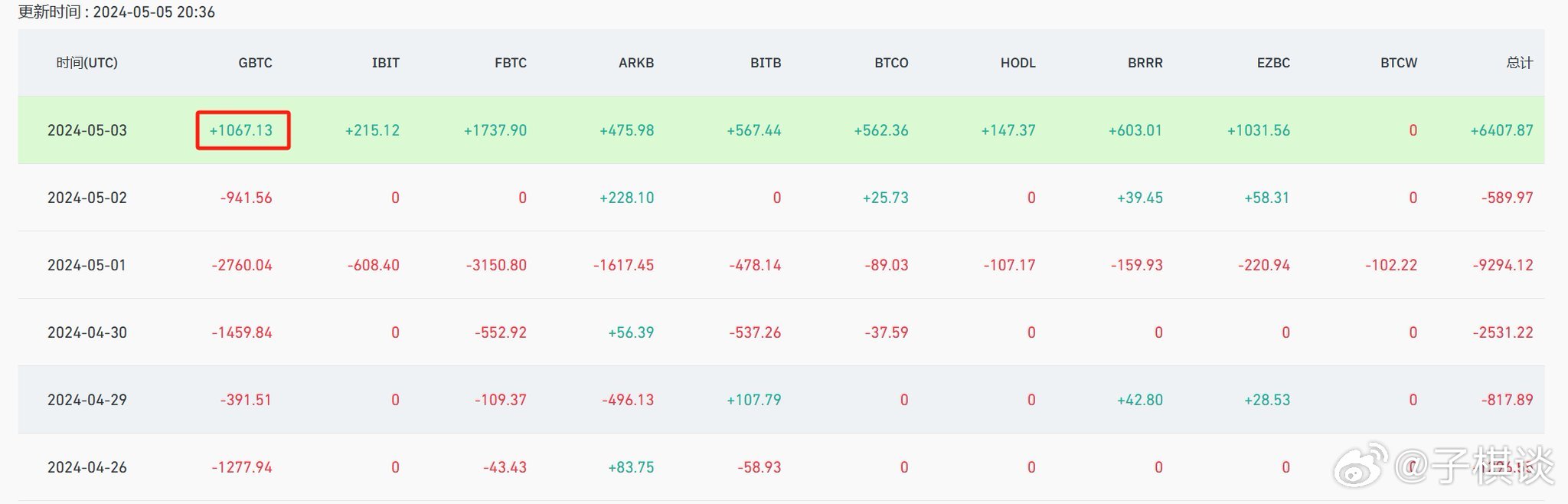Click the GBTC column header
1568x504 pixels.
pos(255,63)
